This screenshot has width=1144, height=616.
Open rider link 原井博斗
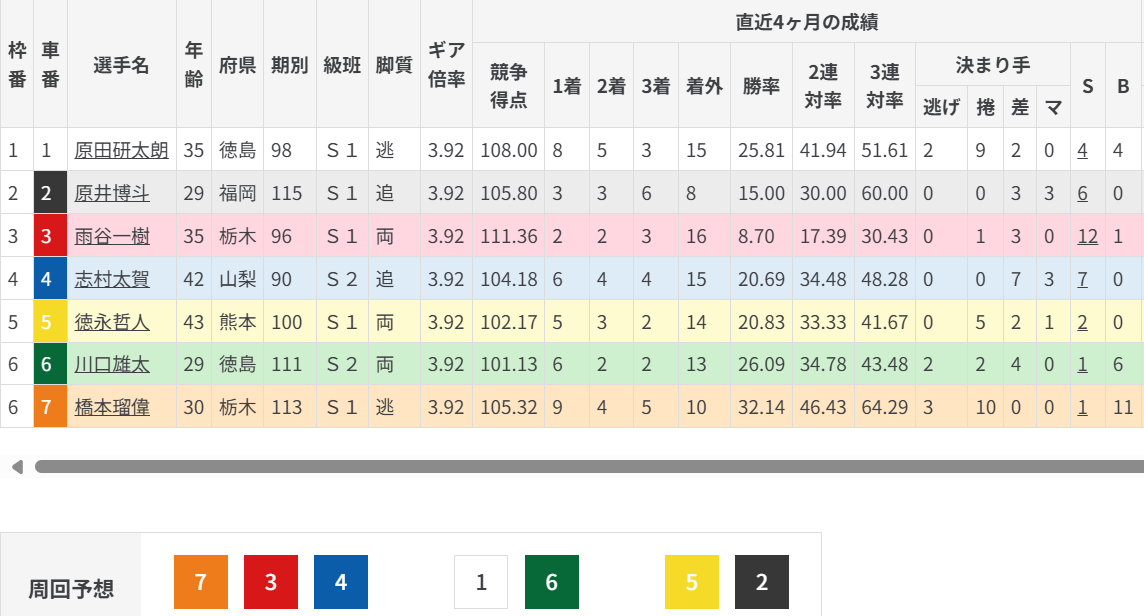pyautogui.click(x=112, y=193)
